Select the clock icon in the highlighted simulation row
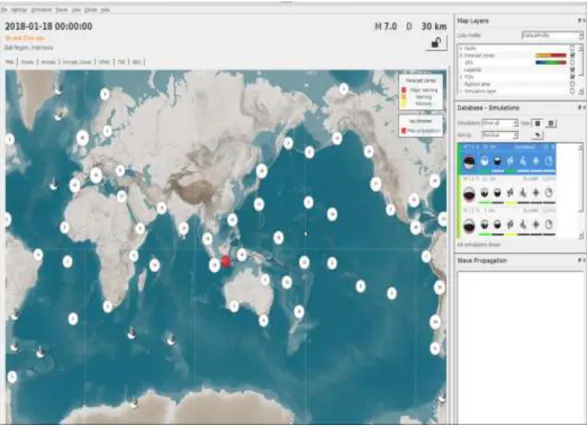The width and height of the screenshot is (587, 428). (549, 161)
